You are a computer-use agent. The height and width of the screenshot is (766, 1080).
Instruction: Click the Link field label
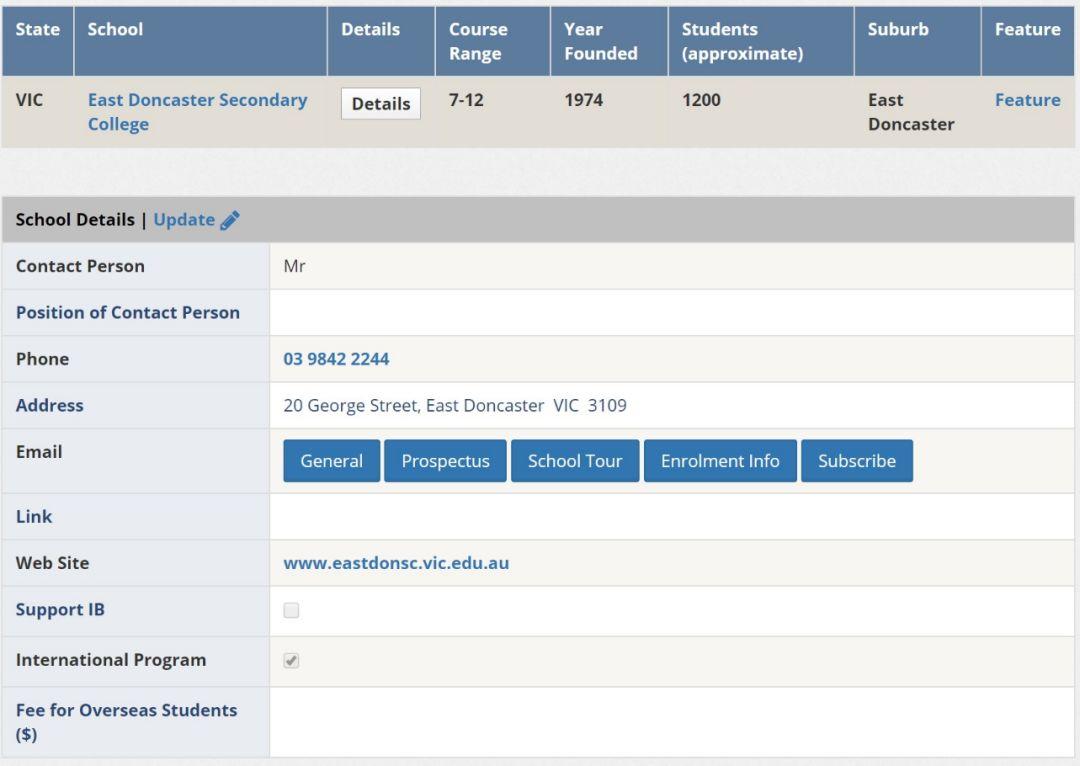(34, 517)
